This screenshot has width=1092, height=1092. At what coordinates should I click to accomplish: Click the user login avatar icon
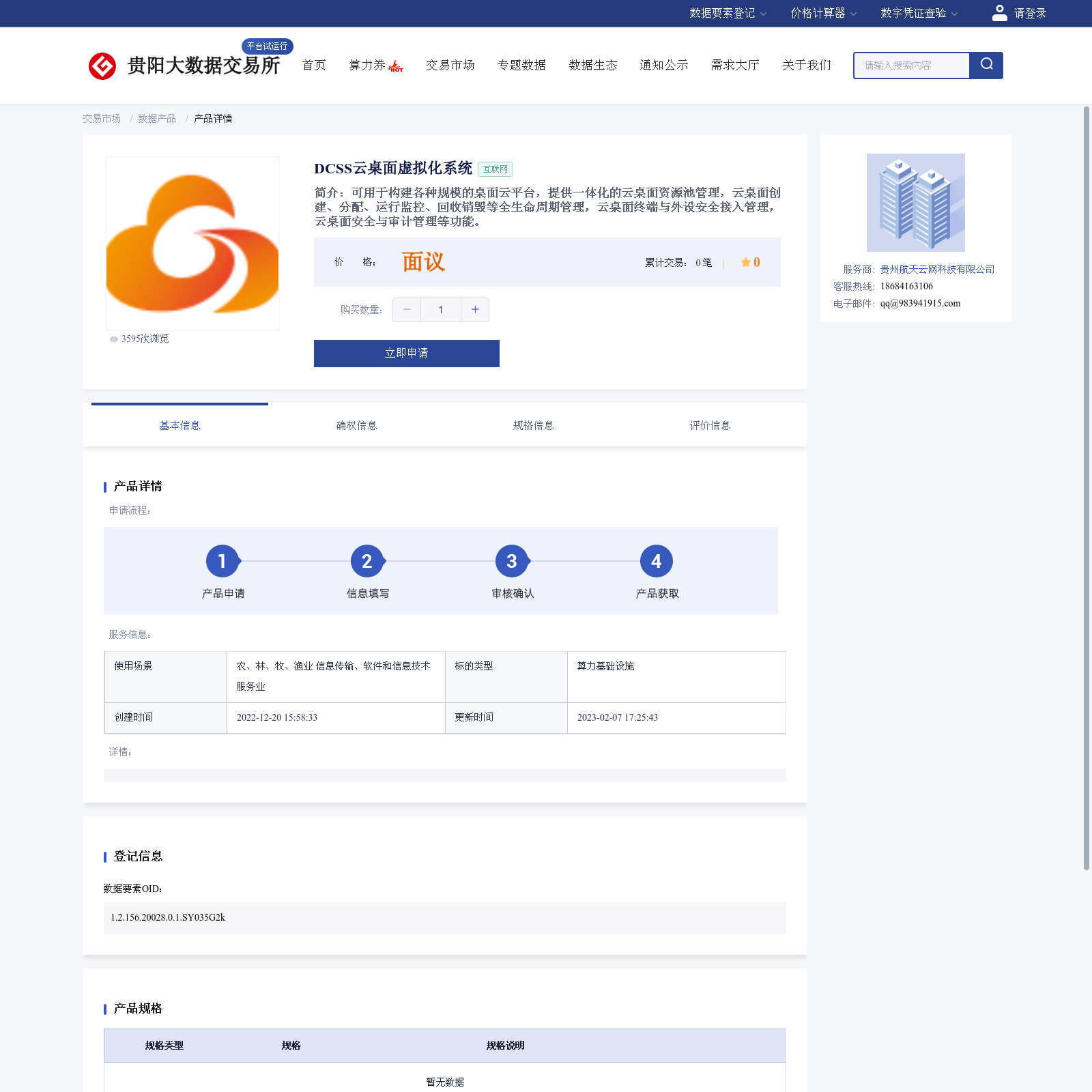coord(999,13)
